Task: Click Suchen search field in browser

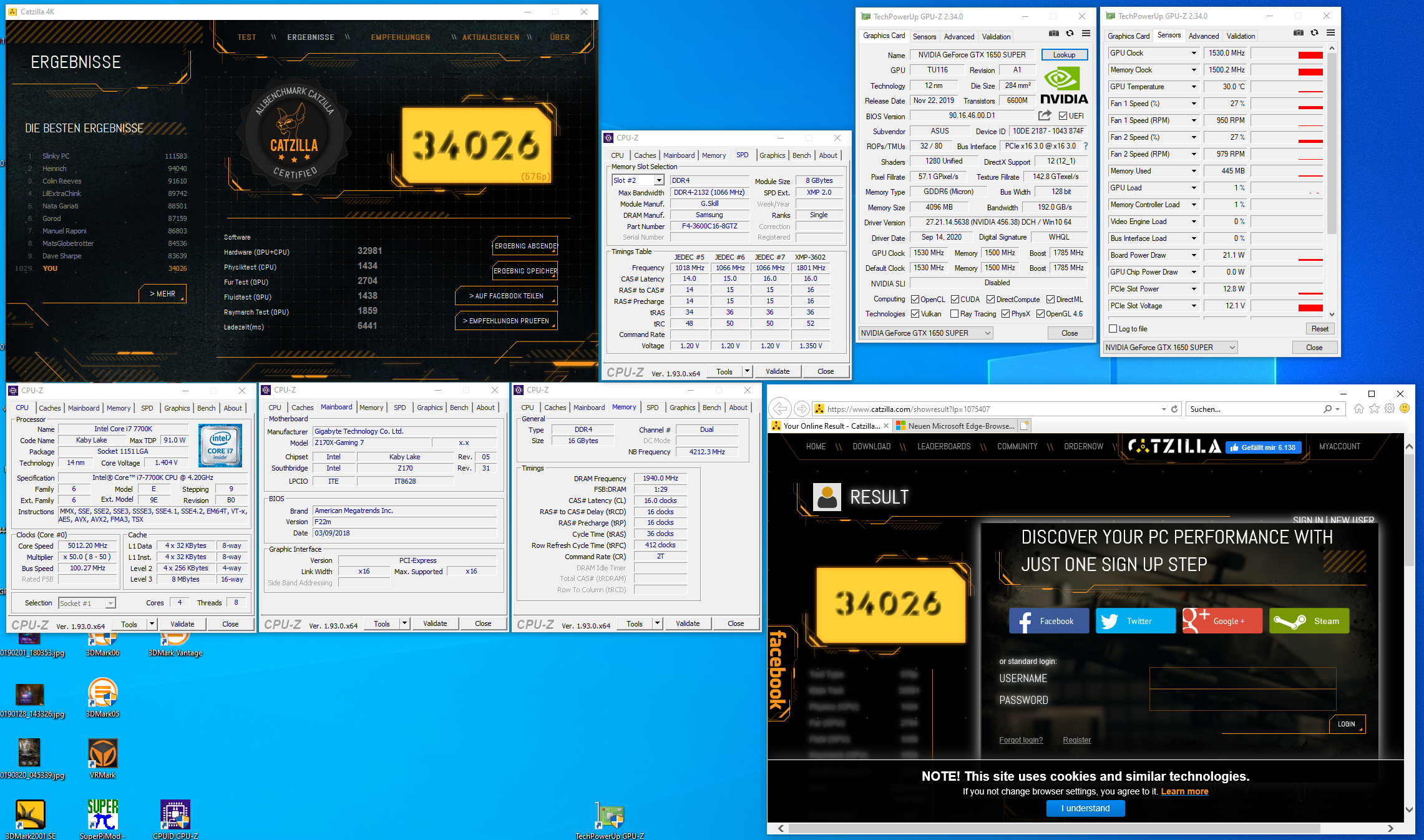Action: point(1254,409)
